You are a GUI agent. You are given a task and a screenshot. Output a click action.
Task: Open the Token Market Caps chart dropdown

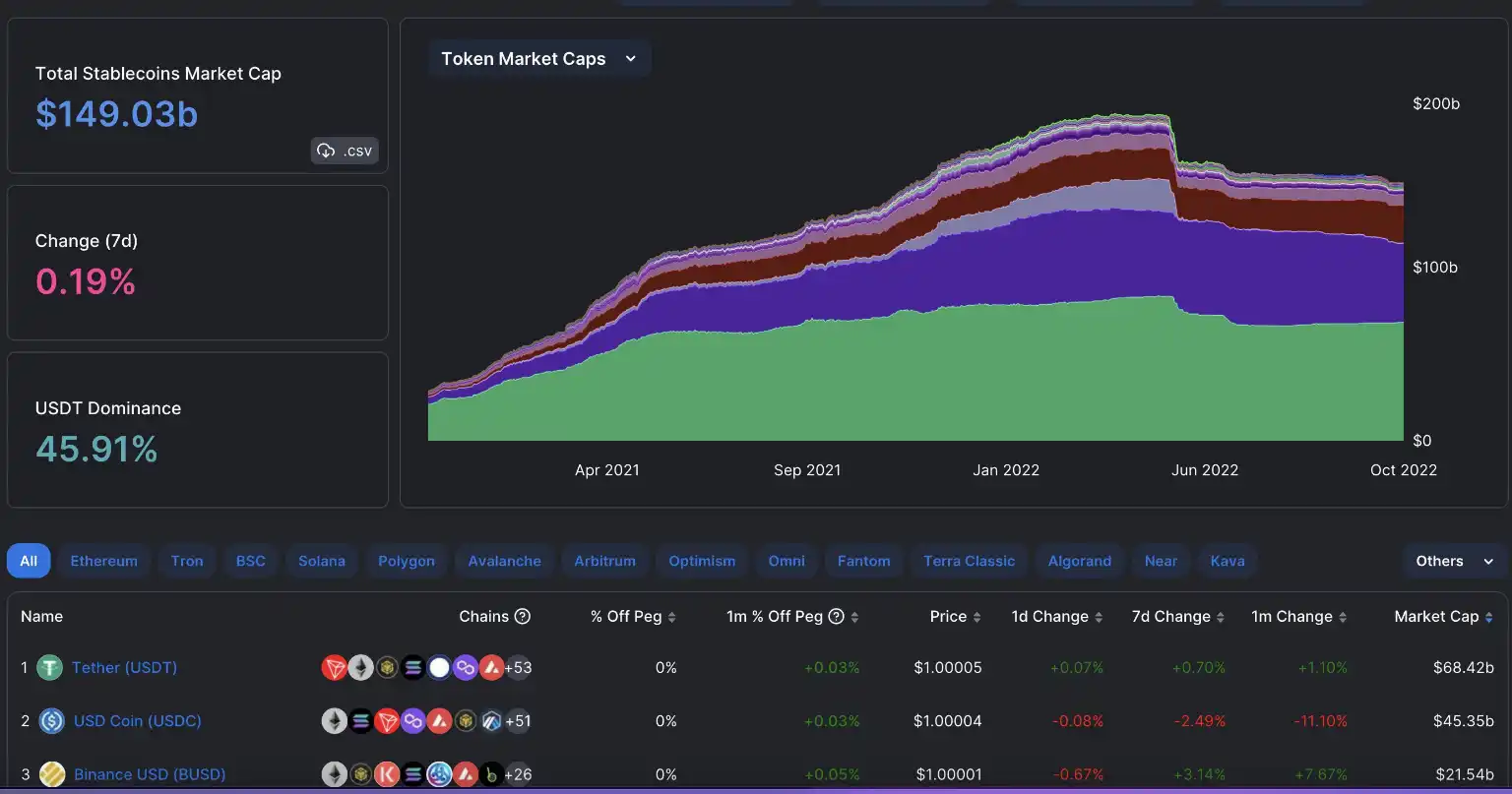538,59
